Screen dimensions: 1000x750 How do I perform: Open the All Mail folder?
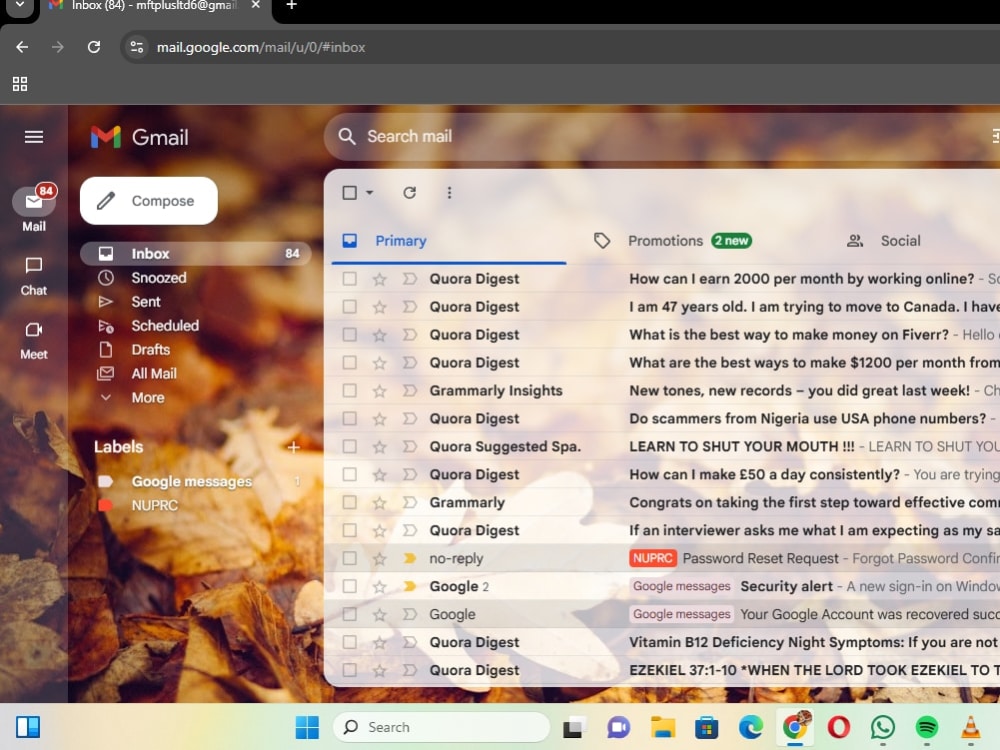[154, 374]
